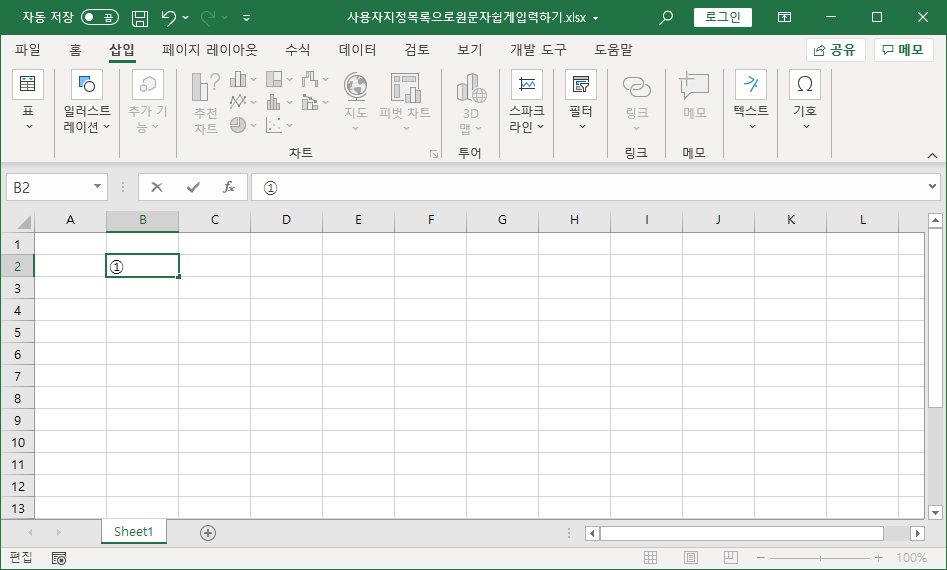Viewport: 947px width, 570px height.
Task: Open the 필터 filters dropdown
Action: [581, 100]
